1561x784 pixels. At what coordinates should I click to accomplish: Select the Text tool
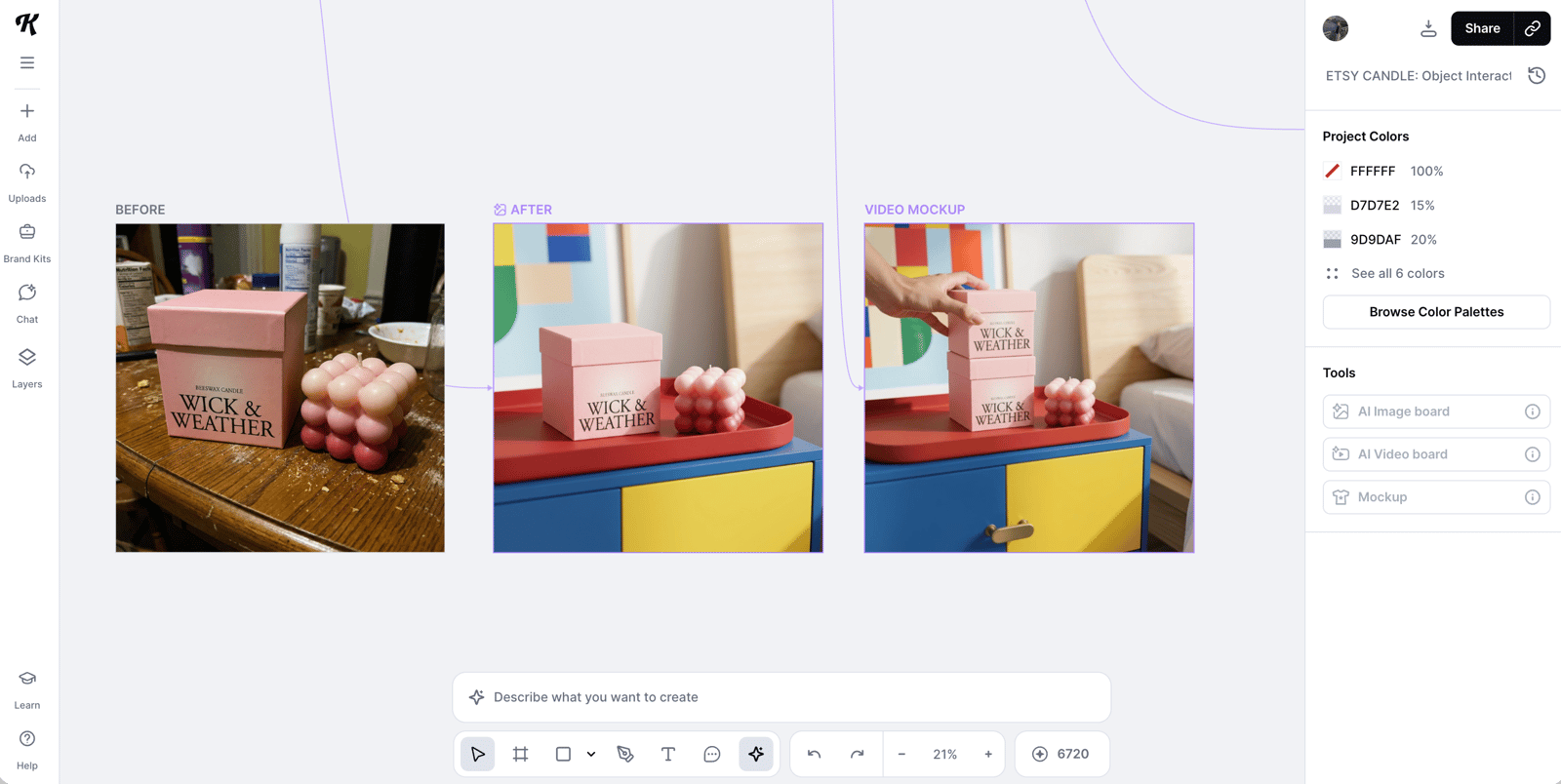668,754
